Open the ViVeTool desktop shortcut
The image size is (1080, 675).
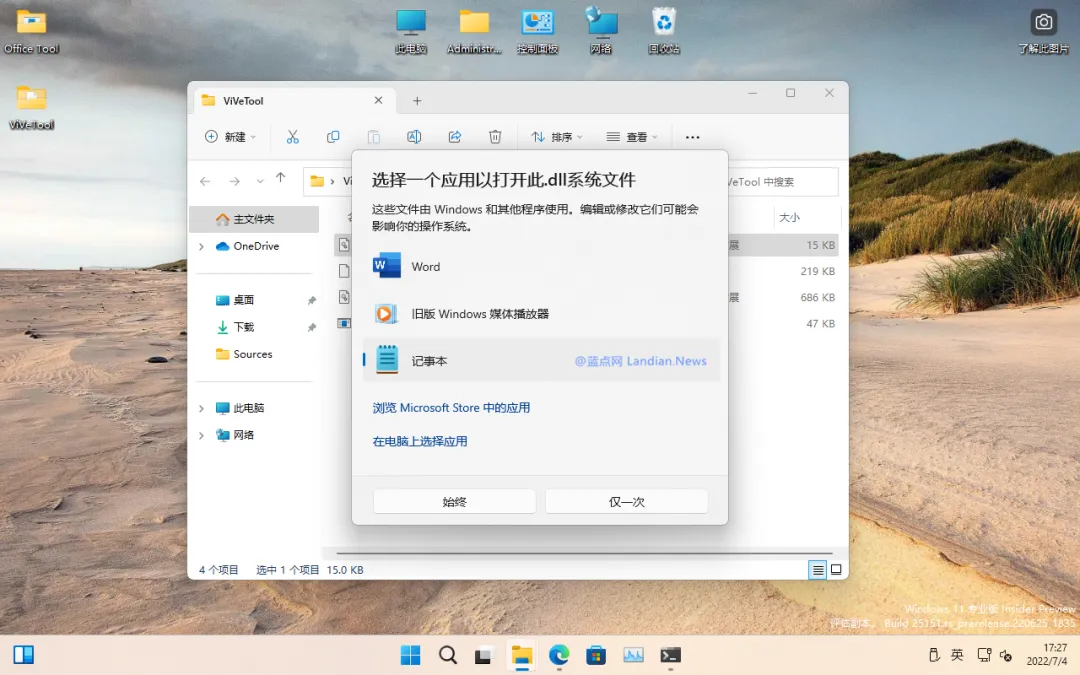tap(30, 100)
